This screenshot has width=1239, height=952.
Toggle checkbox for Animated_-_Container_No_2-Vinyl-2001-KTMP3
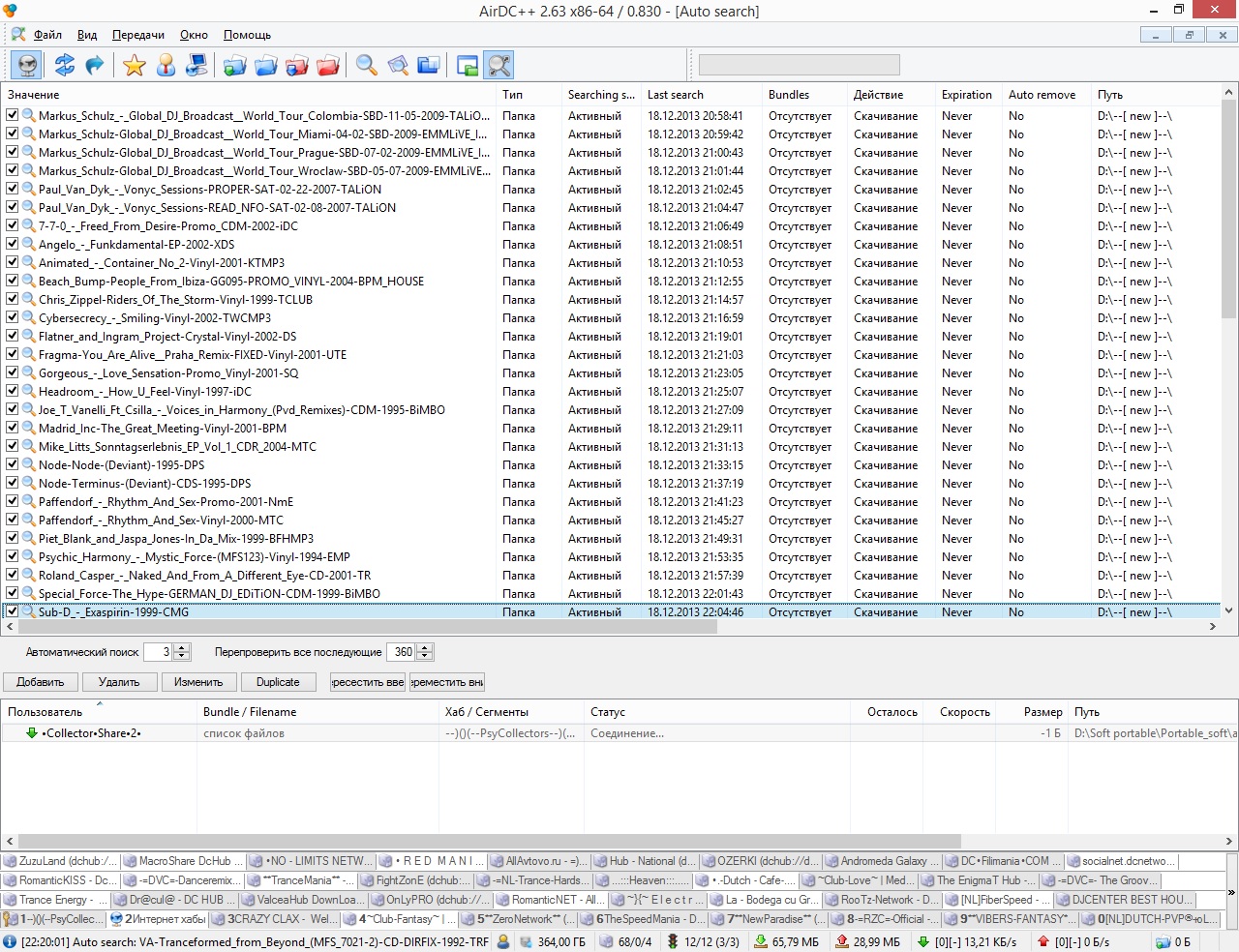pos(13,262)
